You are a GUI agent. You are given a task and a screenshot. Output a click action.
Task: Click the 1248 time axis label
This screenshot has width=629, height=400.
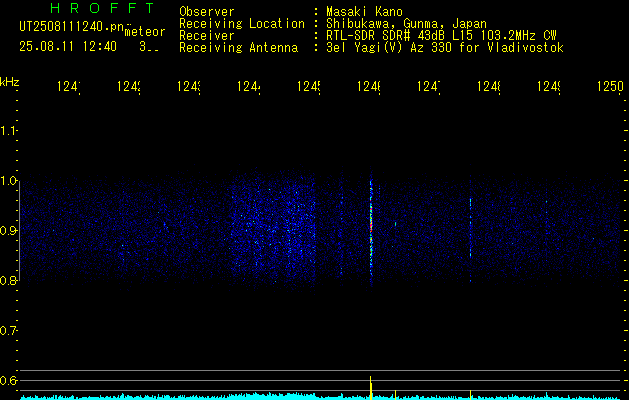click(489, 86)
